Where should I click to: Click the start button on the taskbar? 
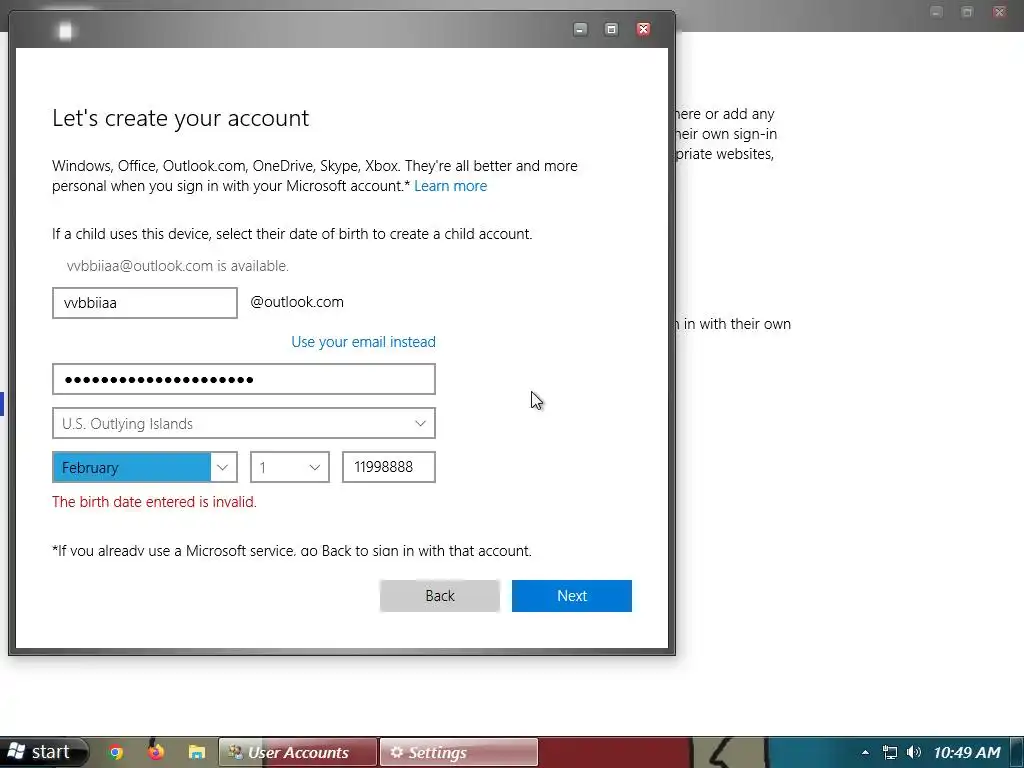pyautogui.click(x=43, y=752)
